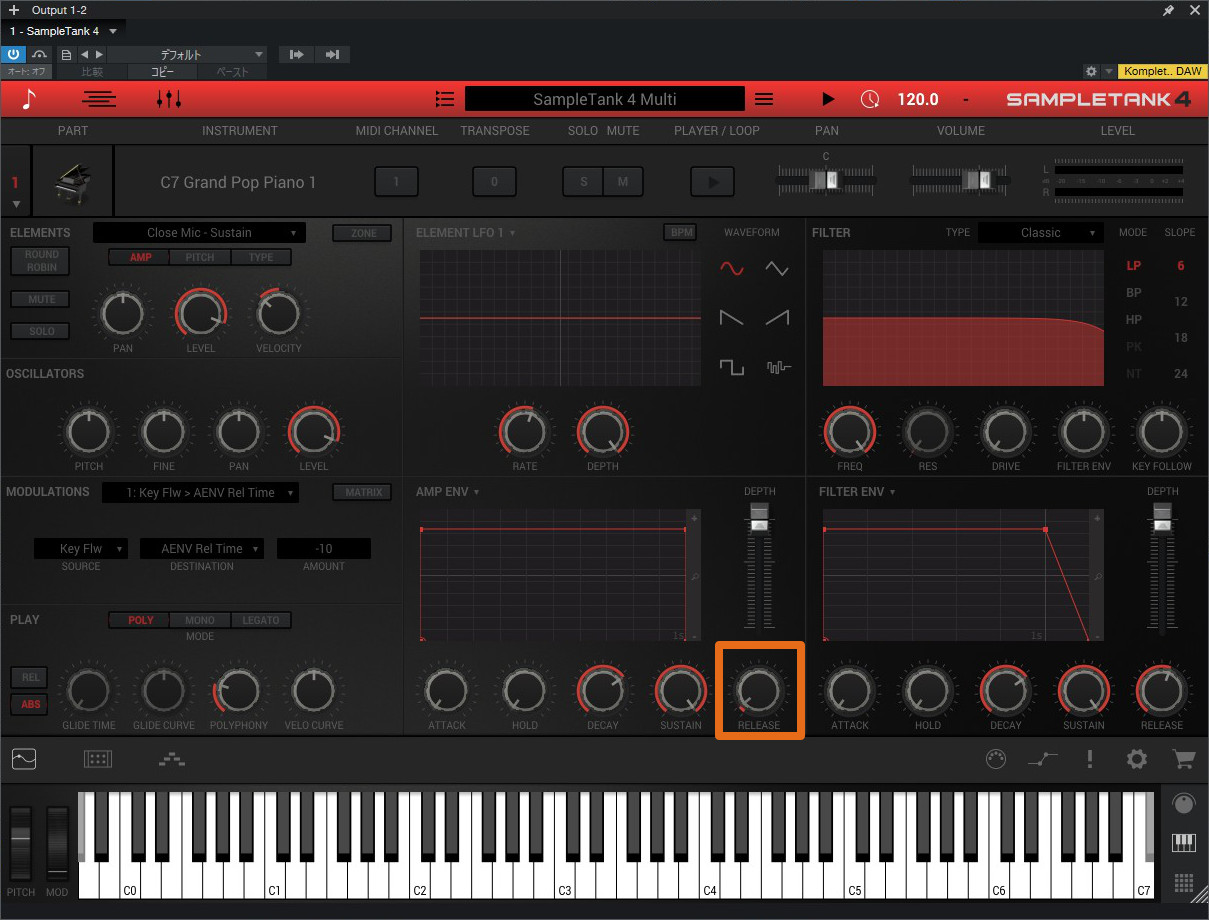1209x920 pixels.
Task: Click the part VOLUME slider
Action: (x=960, y=180)
